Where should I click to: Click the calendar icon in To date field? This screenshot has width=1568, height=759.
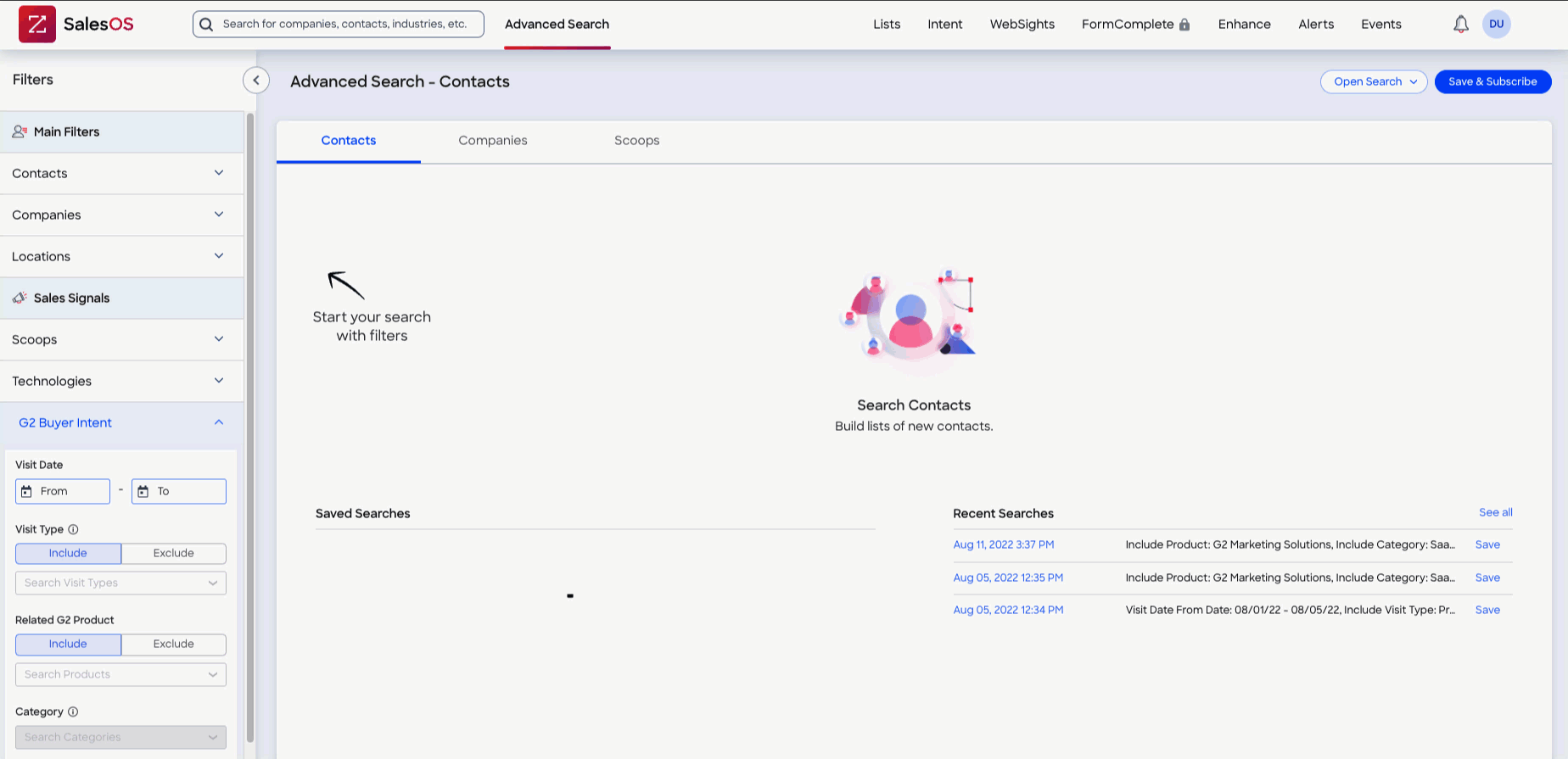coord(143,491)
